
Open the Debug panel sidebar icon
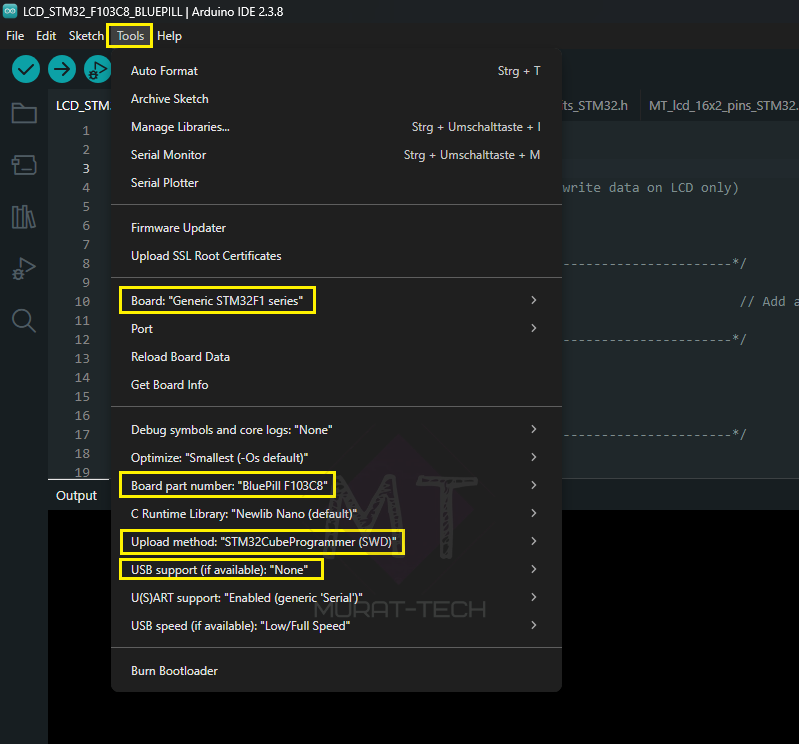24,269
